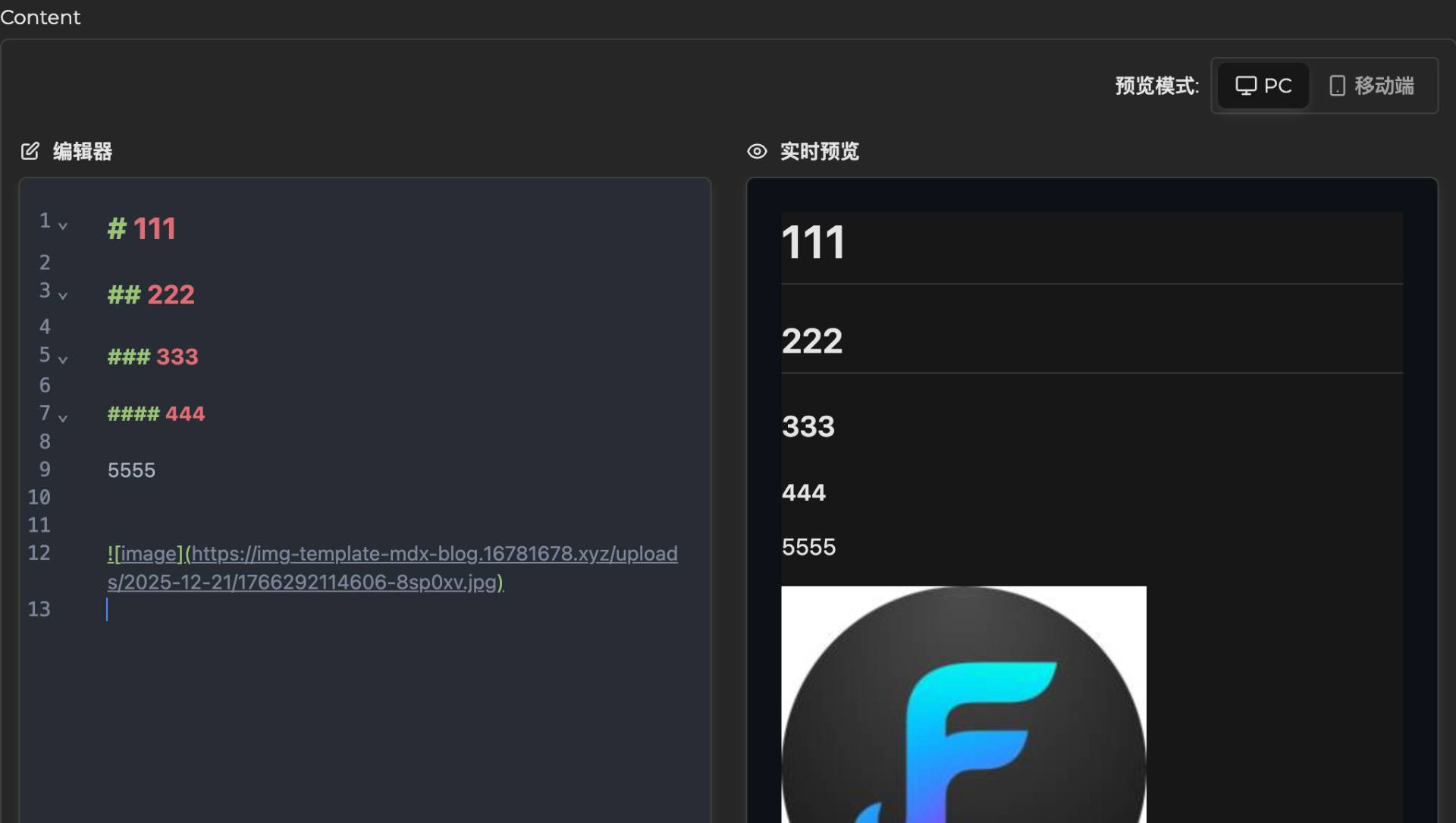Switch preview mode to 移动端

coord(1372,86)
